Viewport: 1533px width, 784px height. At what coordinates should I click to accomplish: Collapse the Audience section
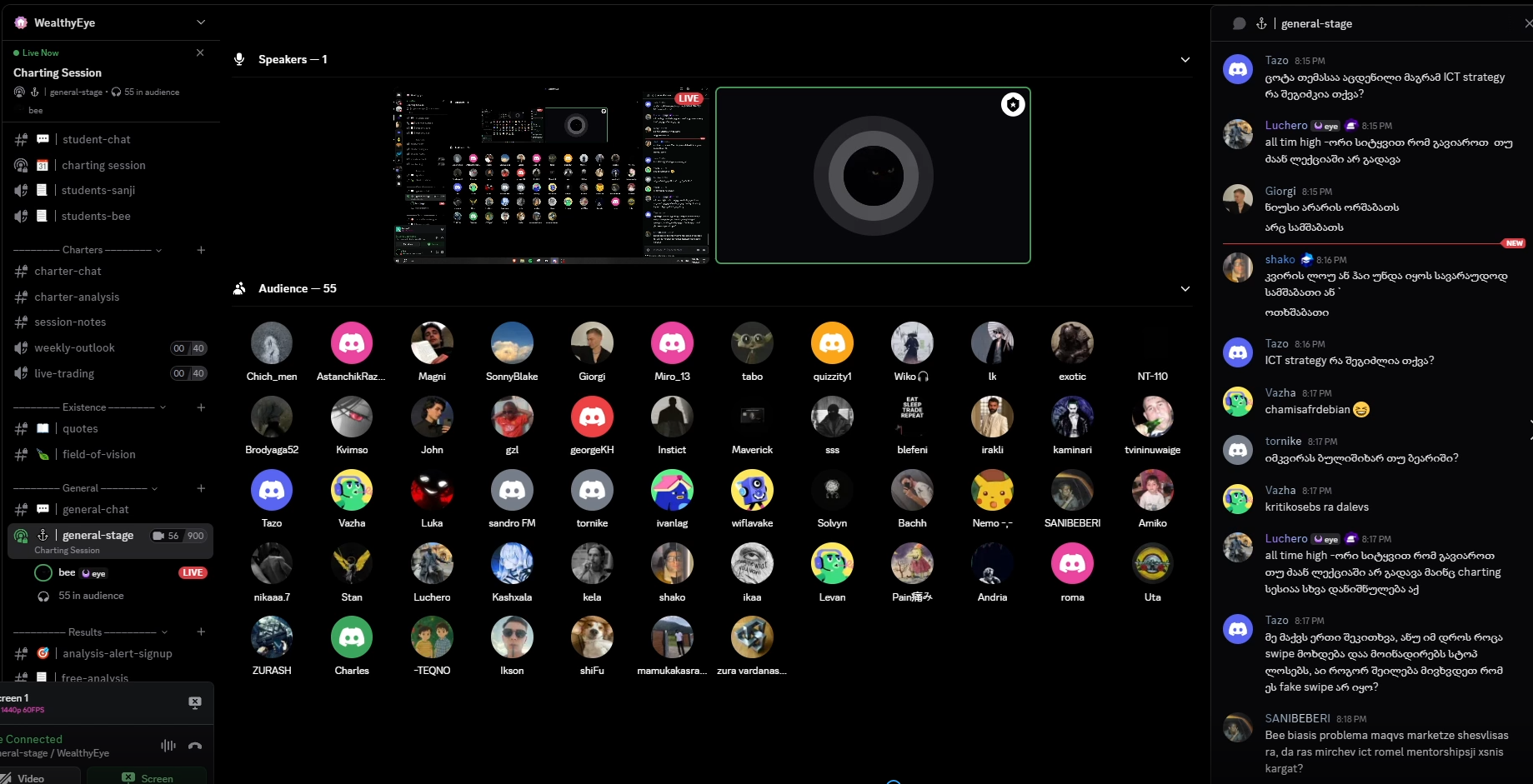[1185, 288]
